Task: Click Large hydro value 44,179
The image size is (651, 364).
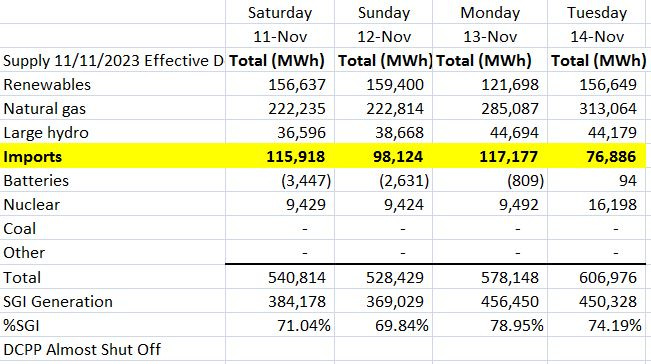Action: point(612,132)
